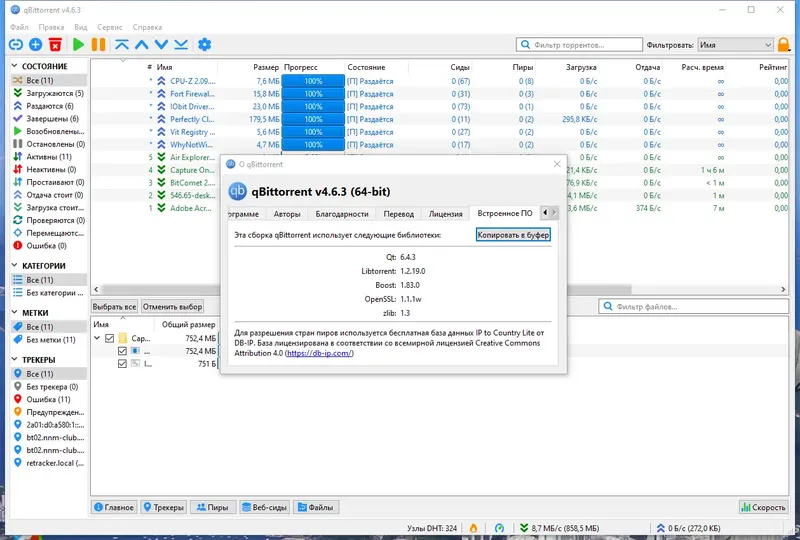This screenshot has width=800, height=540.
Task: Click the orange lock icon
Action: click(x=783, y=45)
